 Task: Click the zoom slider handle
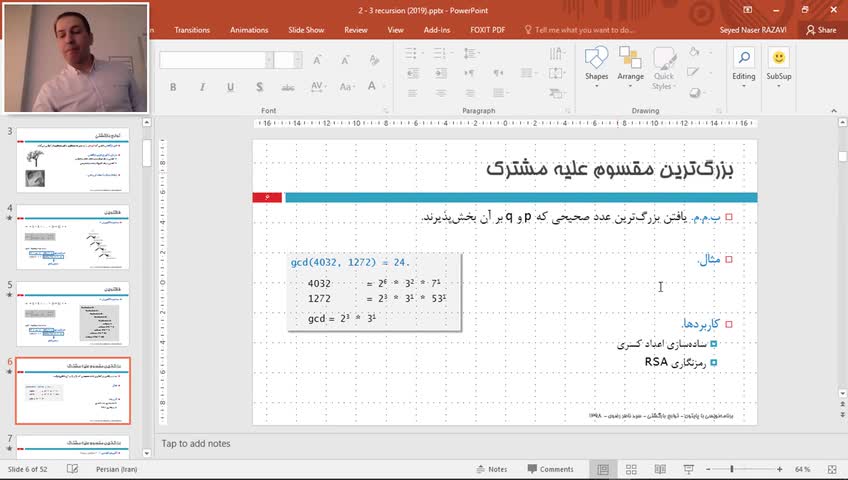732,469
